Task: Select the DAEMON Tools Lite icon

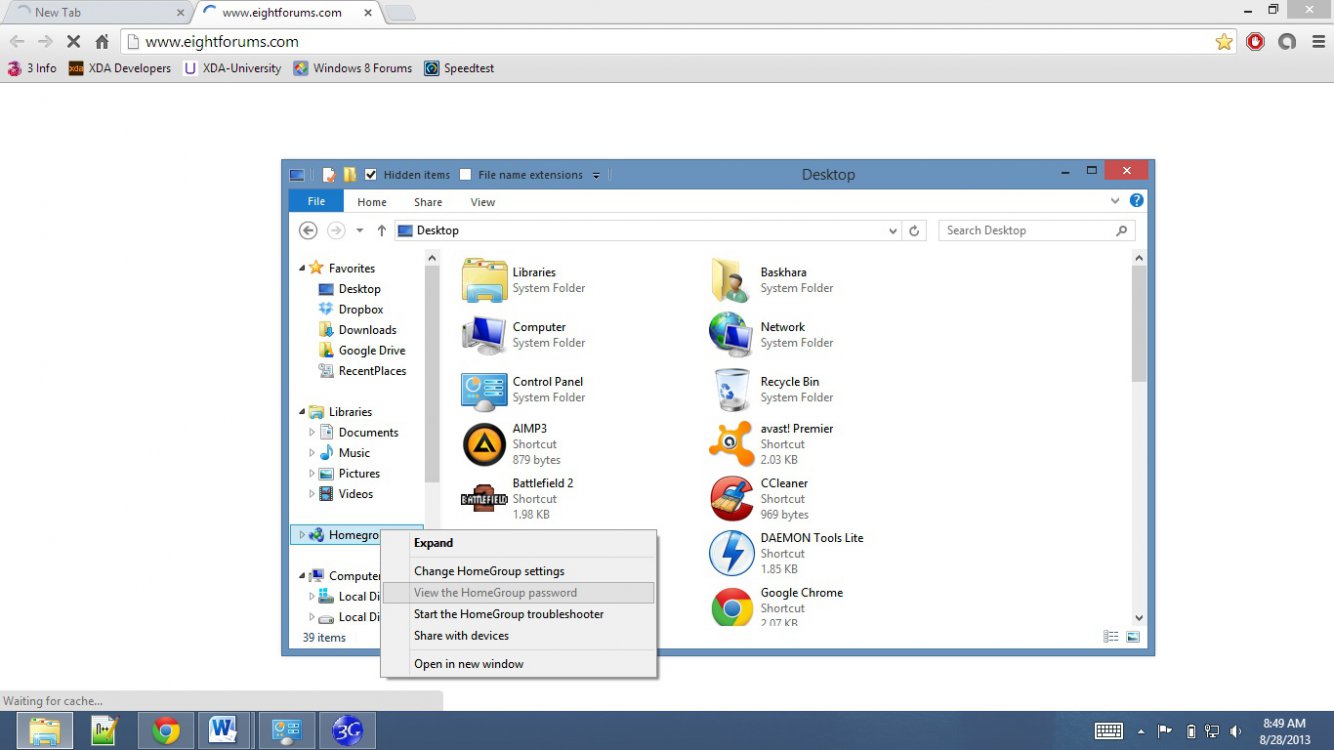Action: pos(732,553)
